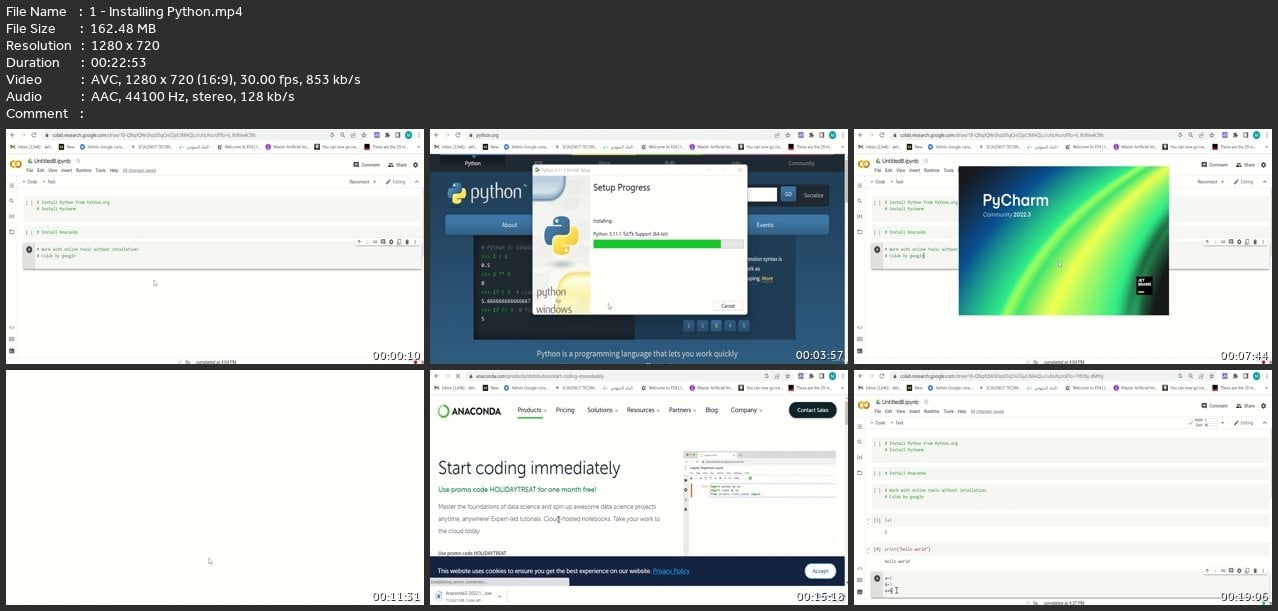This screenshot has width=1278, height=611.
Task: Expand the Solutions menu on the Anaconda page
Action: point(602,410)
